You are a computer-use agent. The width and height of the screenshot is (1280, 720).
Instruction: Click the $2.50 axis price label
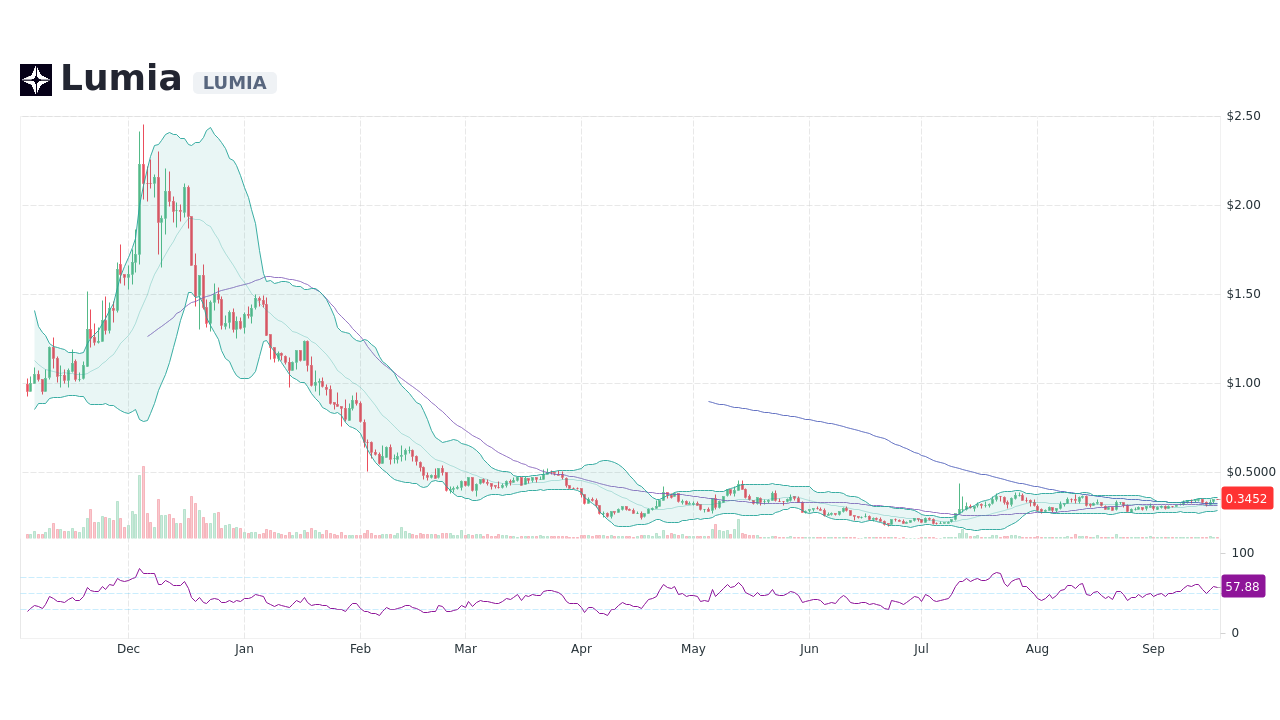pyautogui.click(x=1241, y=116)
